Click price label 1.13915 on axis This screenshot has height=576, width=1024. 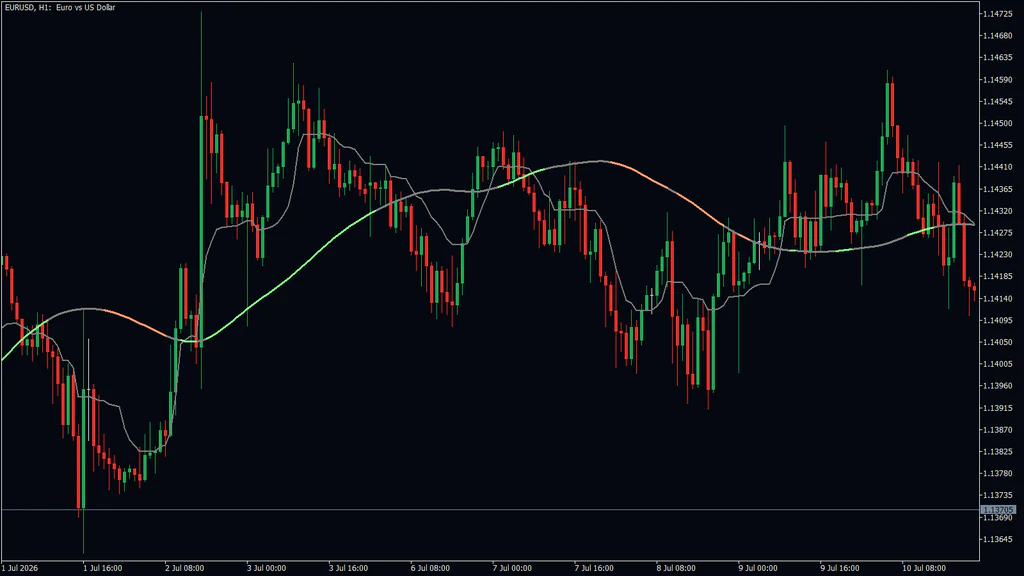point(998,408)
